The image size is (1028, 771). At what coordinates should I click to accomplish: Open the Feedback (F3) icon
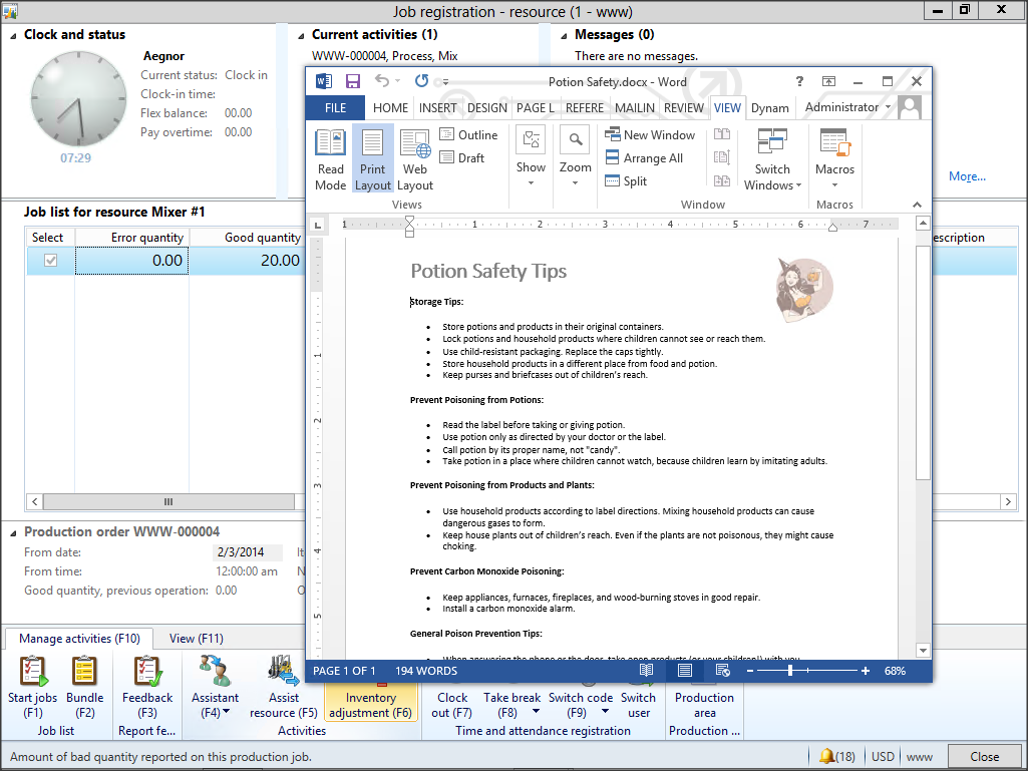[x=147, y=686]
